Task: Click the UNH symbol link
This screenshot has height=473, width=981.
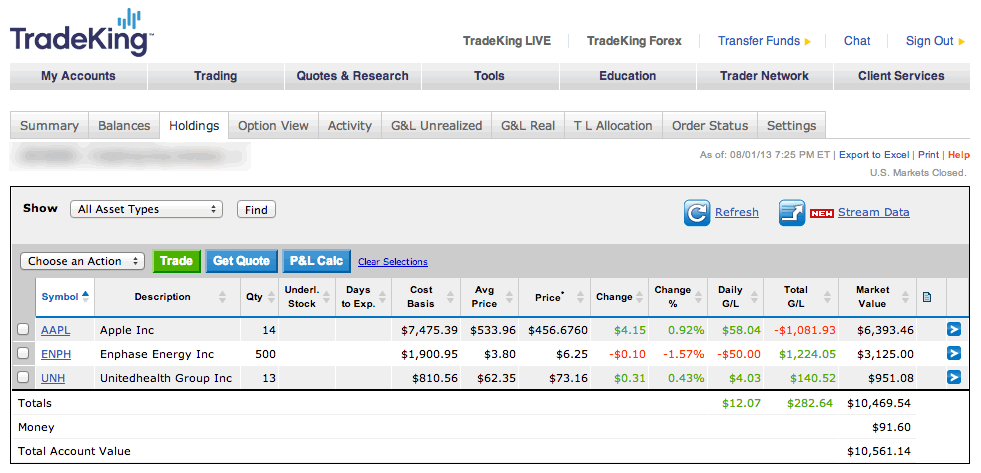Action: [x=53, y=378]
